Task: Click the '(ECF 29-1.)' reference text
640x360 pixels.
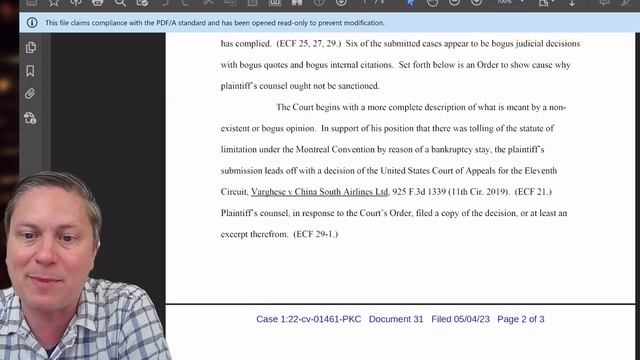Action: click(x=316, y=234)
